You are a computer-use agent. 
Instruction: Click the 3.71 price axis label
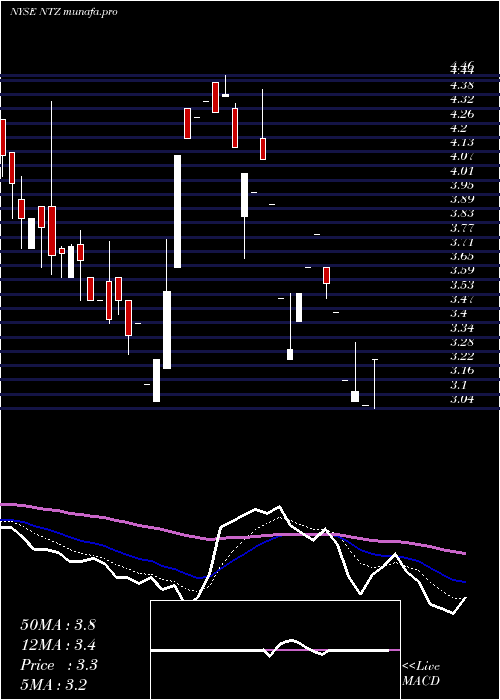click(462, 243)
